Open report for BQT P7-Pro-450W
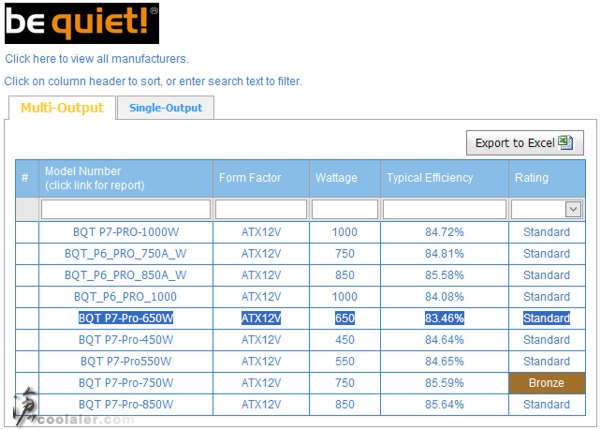Screen dimensions: 600x430 (x=126, y=340)
